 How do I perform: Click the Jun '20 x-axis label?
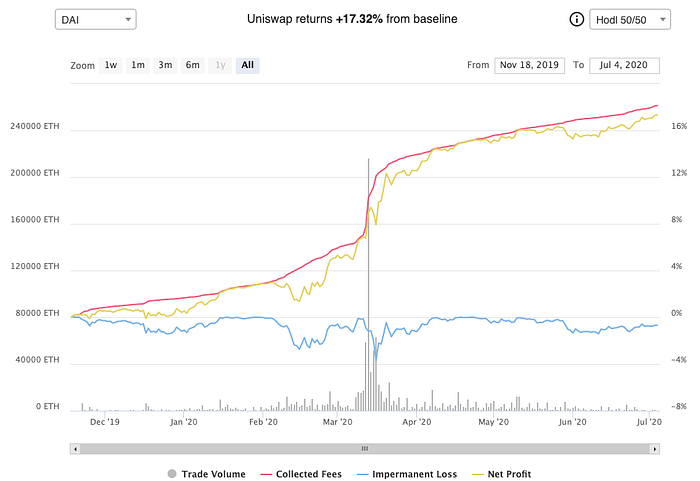pos(572,422)
